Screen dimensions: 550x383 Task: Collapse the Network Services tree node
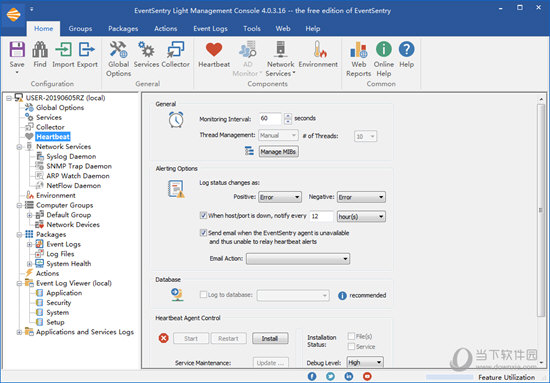(x=19, y=147)
